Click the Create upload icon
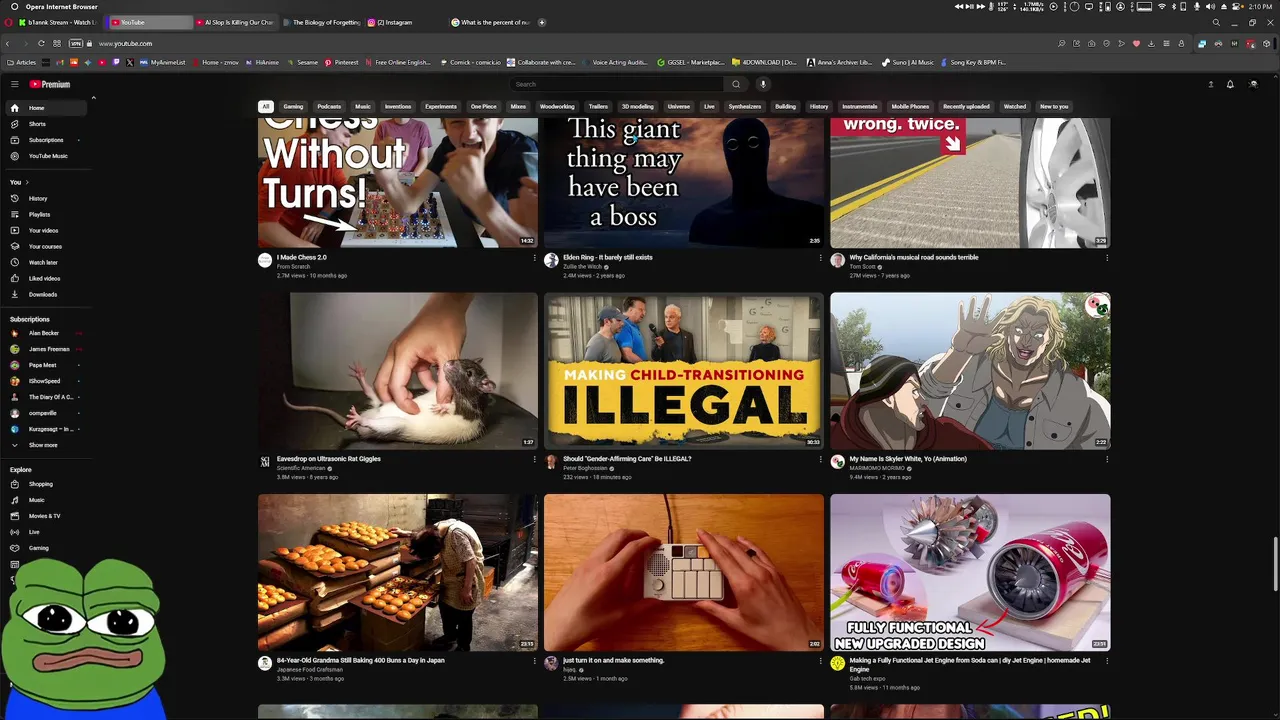Viewport: 1280px width, 720px height. [x=1210, y=84]
